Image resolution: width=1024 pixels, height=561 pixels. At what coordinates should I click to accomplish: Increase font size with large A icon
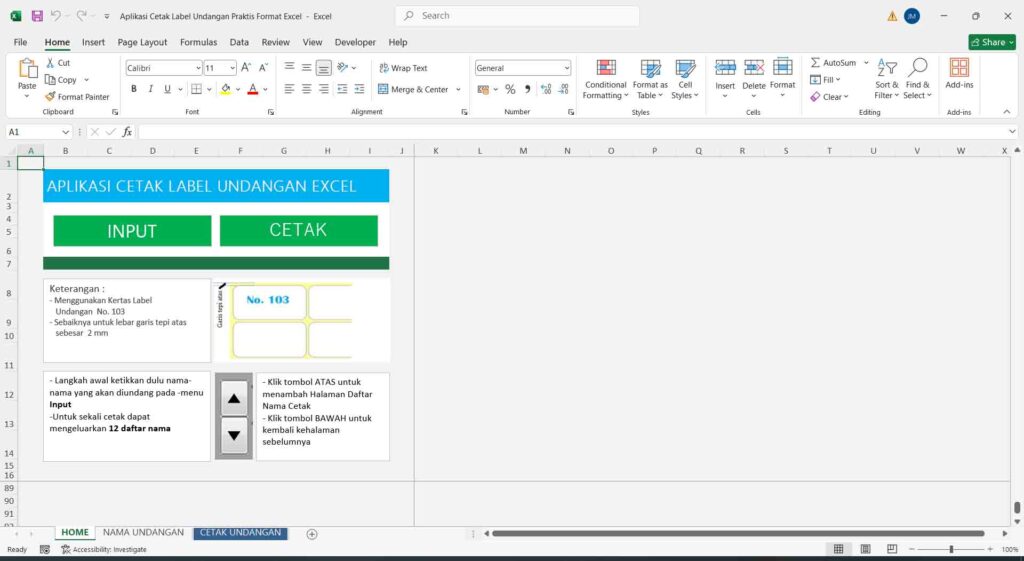pos(246,67)
